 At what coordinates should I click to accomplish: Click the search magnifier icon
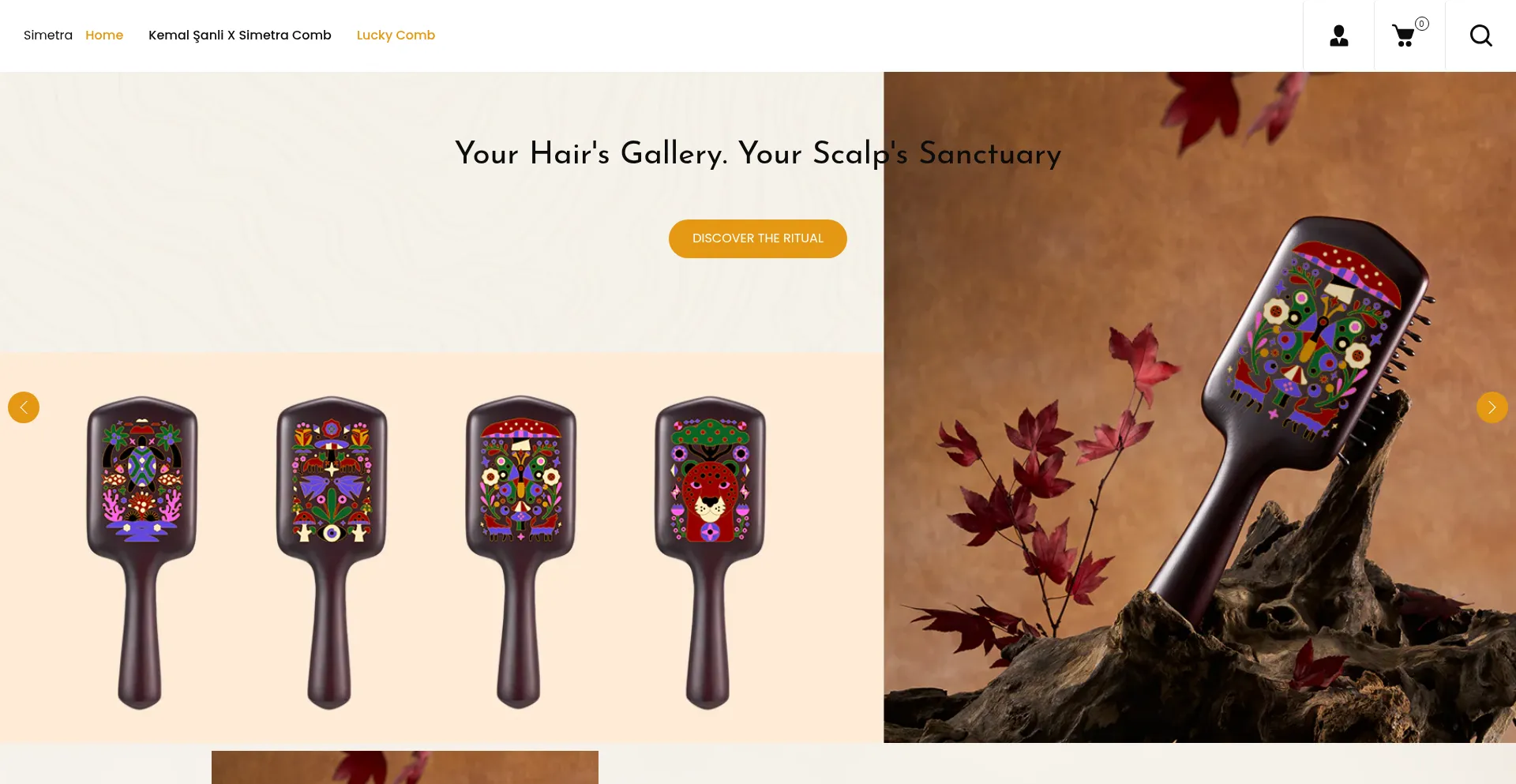[x=1480, y=36]
